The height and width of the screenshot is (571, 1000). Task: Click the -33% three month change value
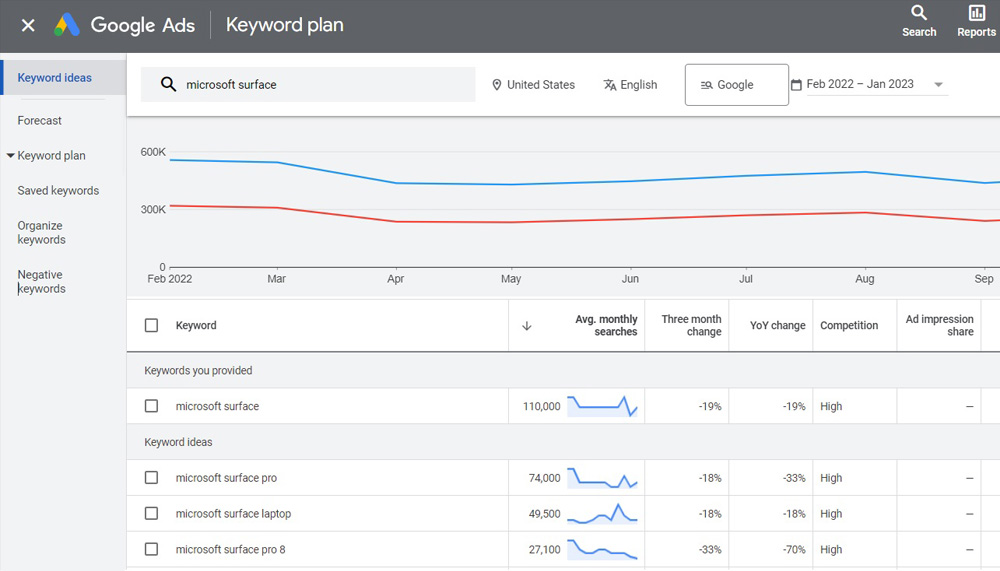click(710, 549)
